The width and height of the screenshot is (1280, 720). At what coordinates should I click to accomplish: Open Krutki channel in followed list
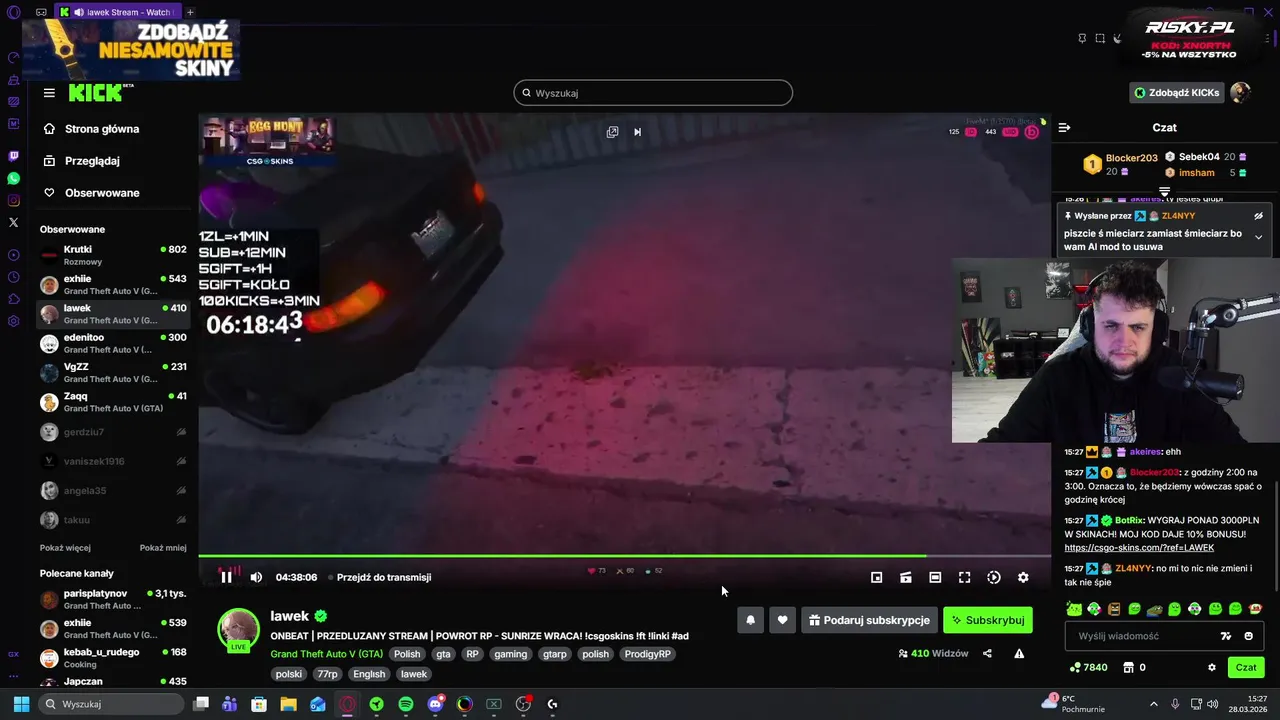(113, 255)
